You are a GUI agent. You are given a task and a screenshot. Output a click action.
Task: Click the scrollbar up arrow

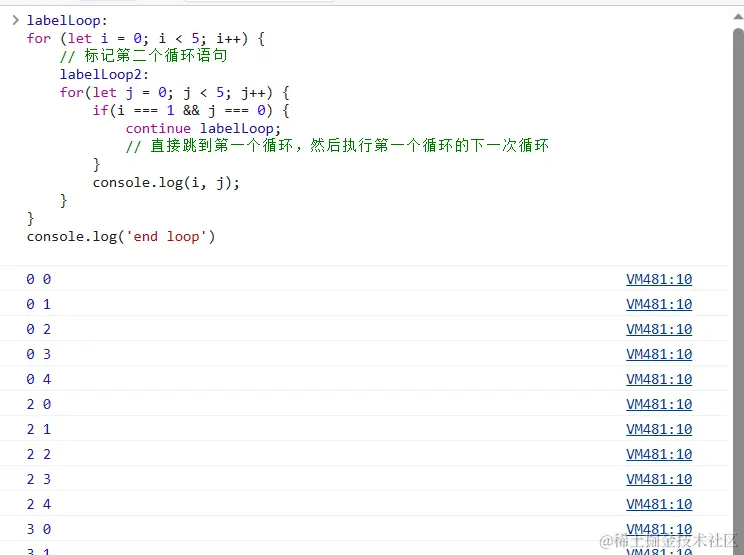(738, 17)
